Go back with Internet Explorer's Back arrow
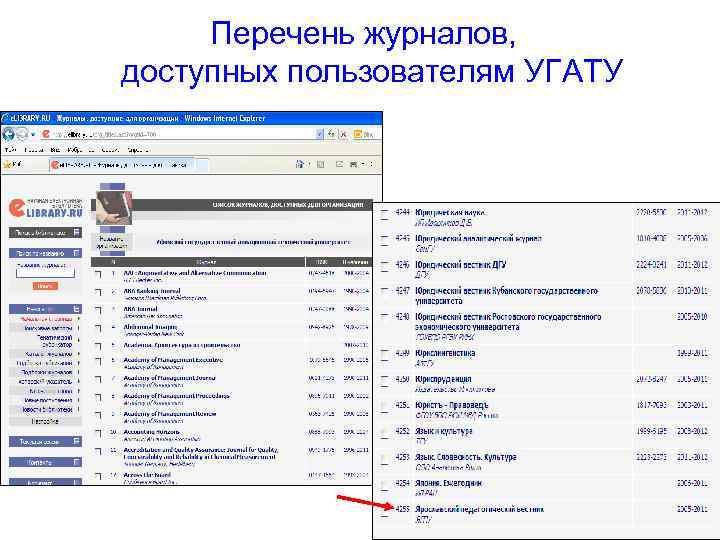This screenshot has width=720, height=540. pyautogui.click(x=8, y=134)
